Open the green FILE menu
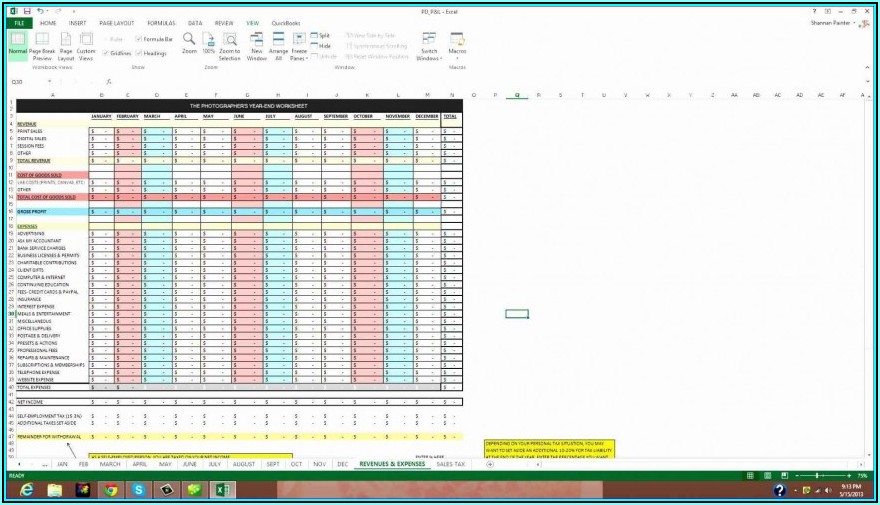This screenshot has width=880, height=505. [x=19, y=22]
